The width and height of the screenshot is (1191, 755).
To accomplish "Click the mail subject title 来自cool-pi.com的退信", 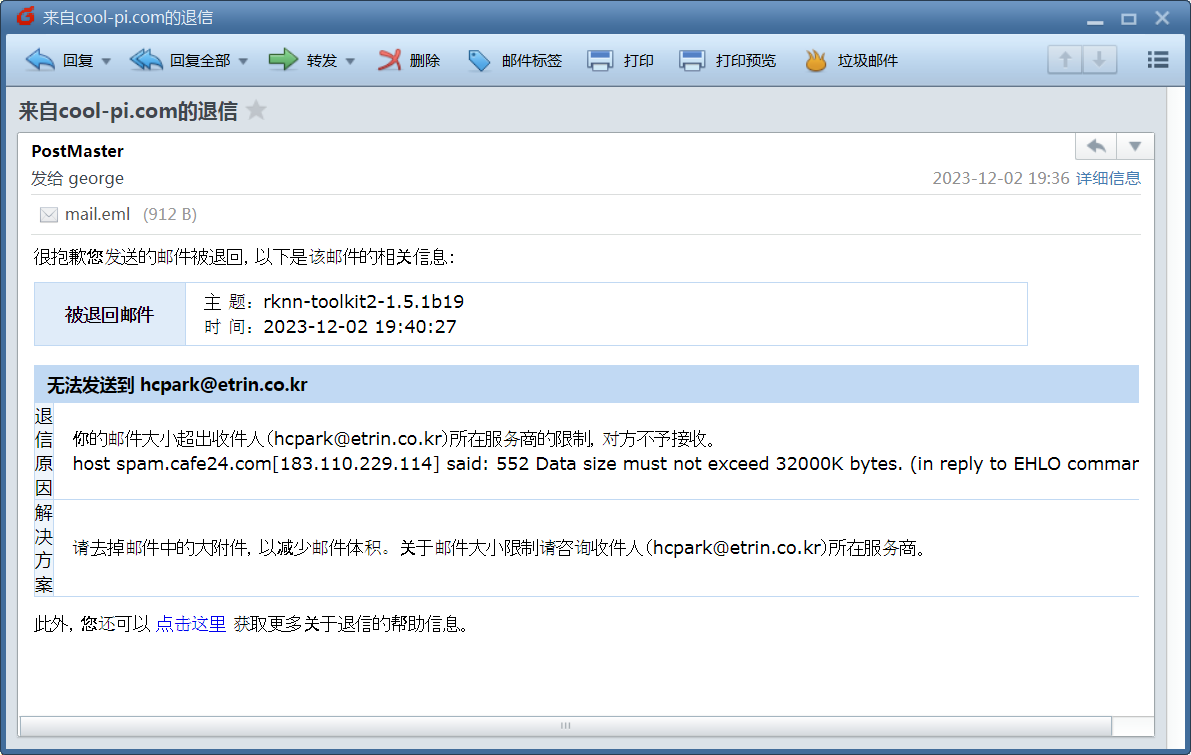I will [128, 111].
